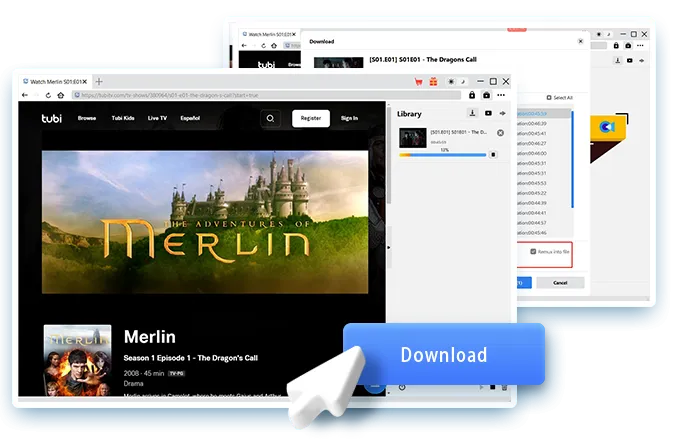Screen dimensions: 686x439
Task: Click the large blue Download button
Action: [444, 354]
